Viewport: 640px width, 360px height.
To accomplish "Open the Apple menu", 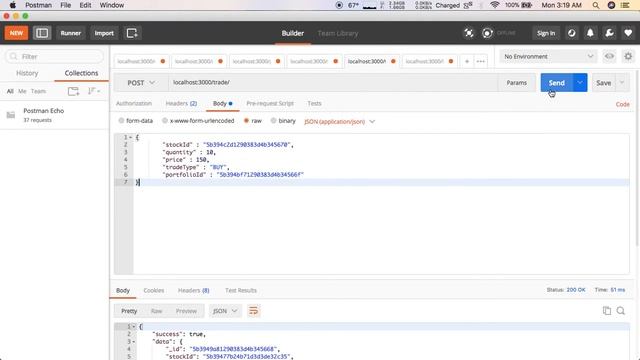I will coord(13,5).
